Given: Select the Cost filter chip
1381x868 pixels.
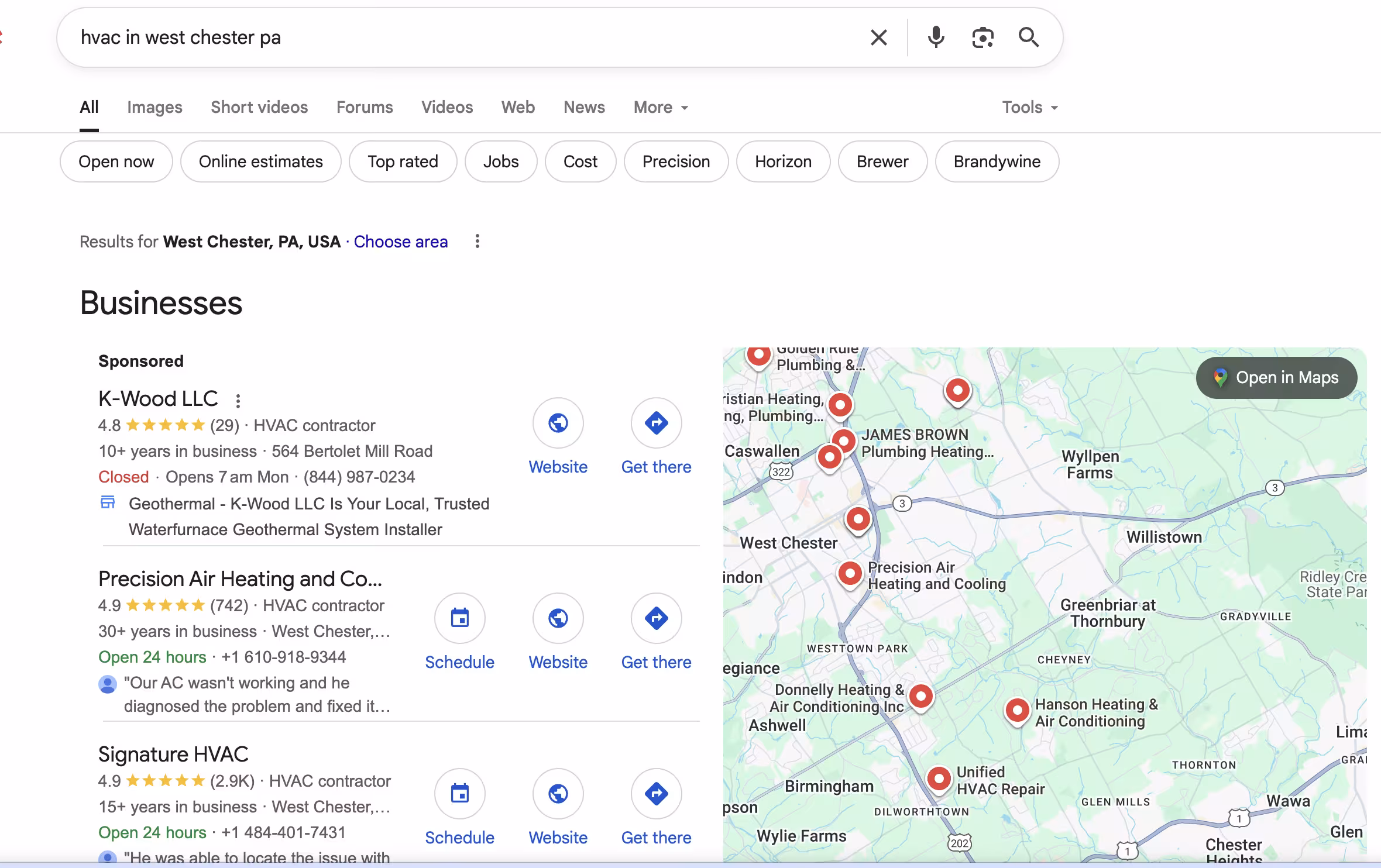Looking at the screenshot, I should pos(580,161).
